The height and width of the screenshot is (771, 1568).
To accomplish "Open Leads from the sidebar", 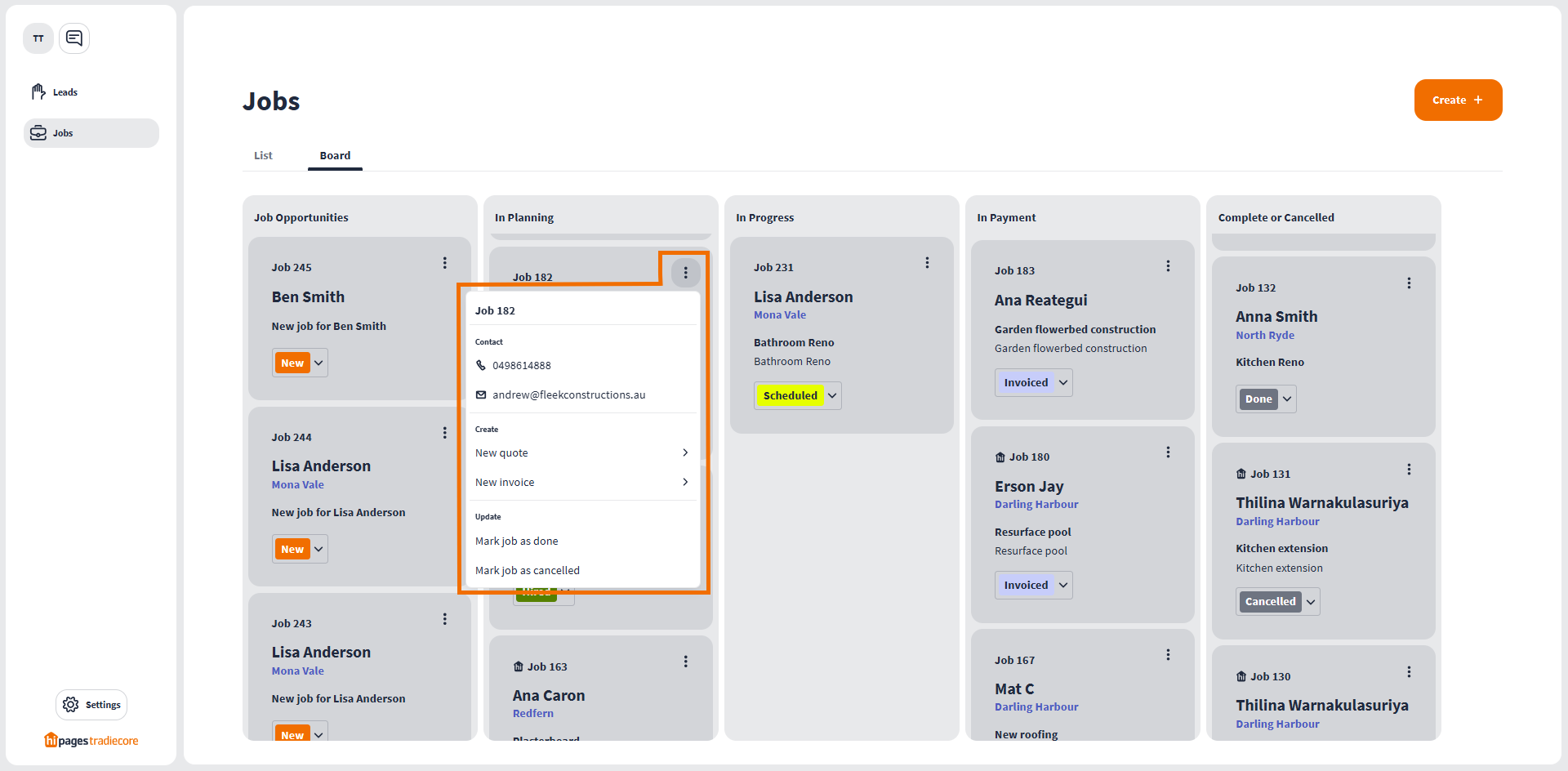I will [x=65, y=92].
